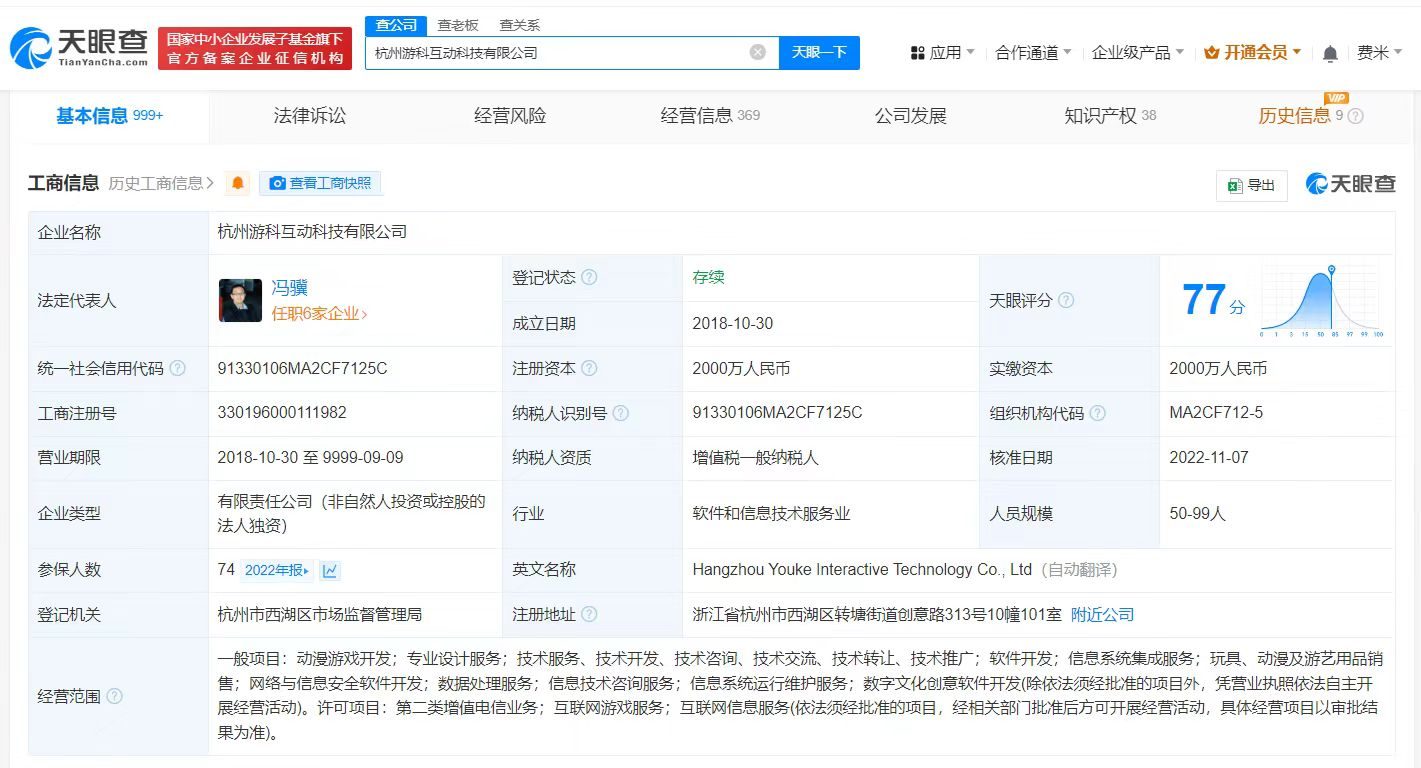The image size is (1421, 768).
Task: Clear search box using the X icon
Action: (x=758, y=52)
